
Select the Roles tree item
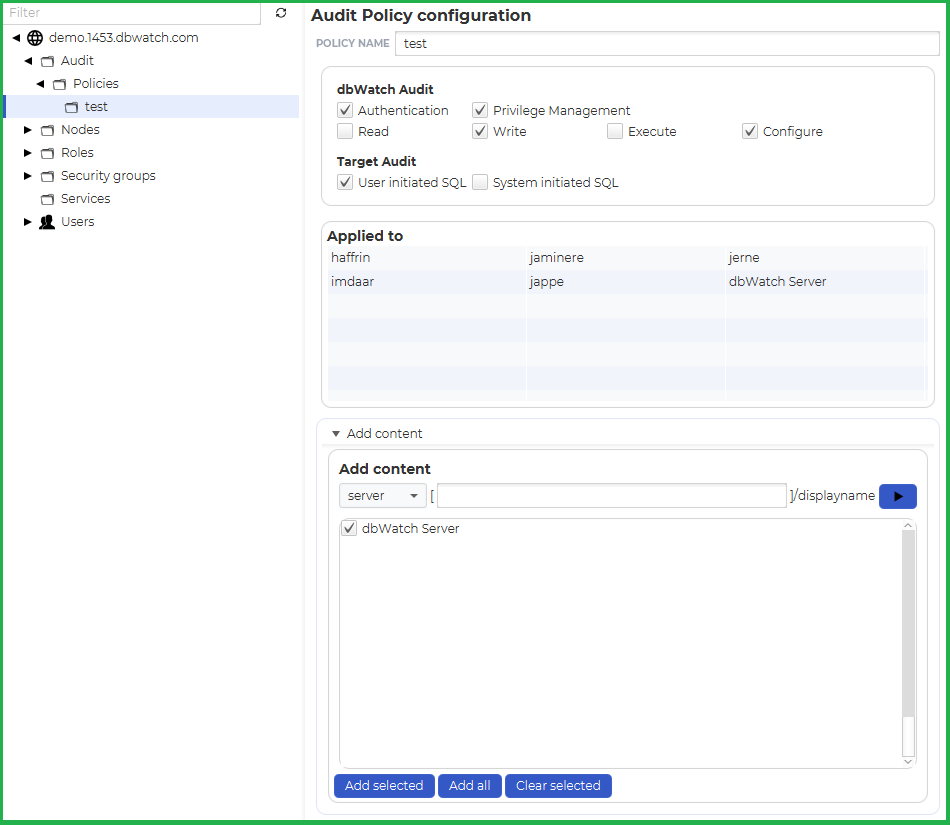[77, 153]
